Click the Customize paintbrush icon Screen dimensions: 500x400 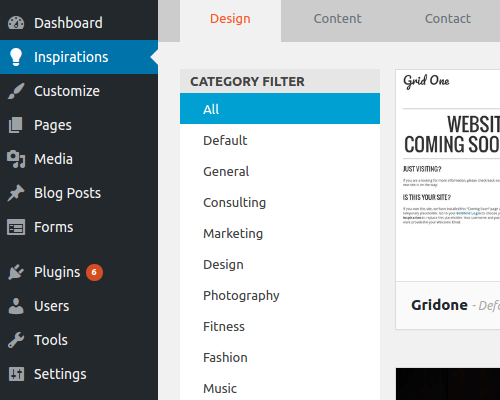tap(16, 91)
